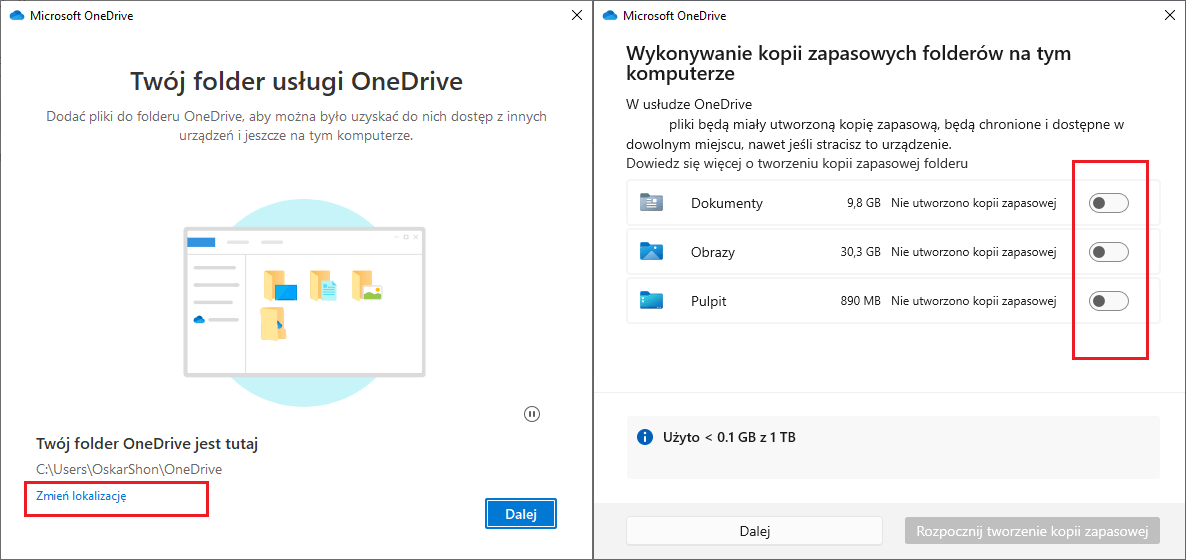
Task: Click the Obrazy folder icon
Action: point(651,252)
